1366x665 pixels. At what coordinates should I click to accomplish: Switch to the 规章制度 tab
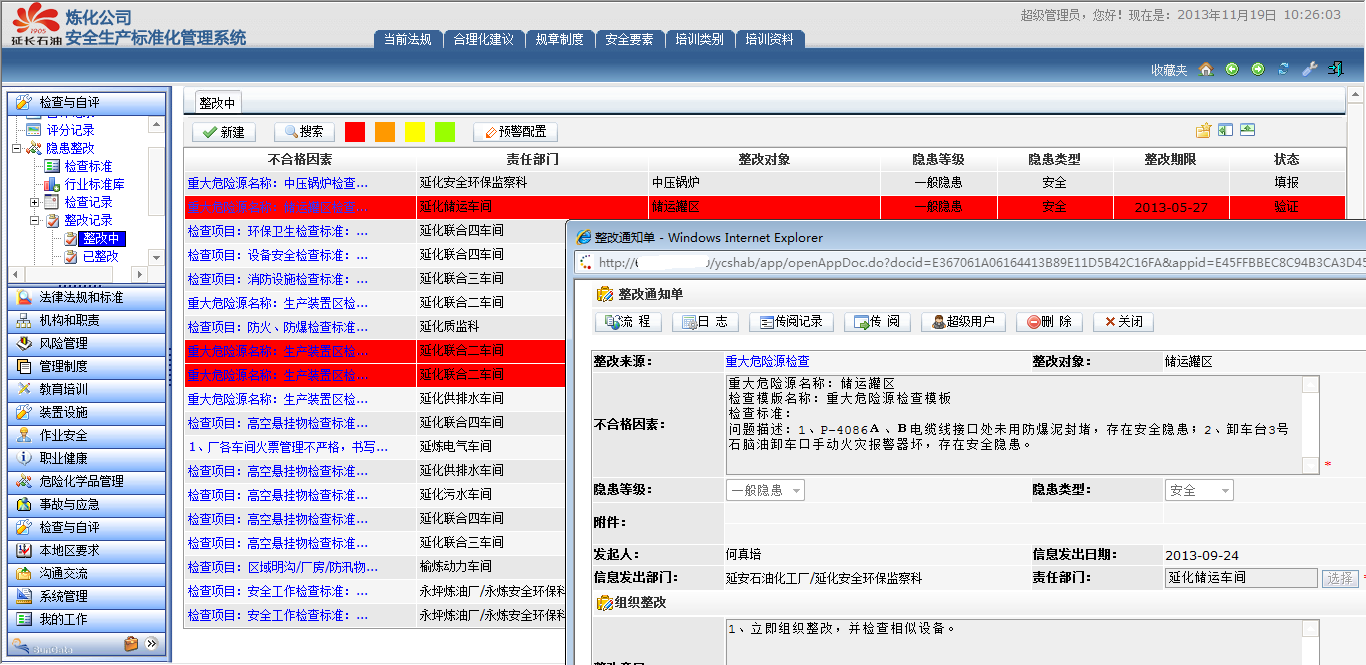point(559,39)
